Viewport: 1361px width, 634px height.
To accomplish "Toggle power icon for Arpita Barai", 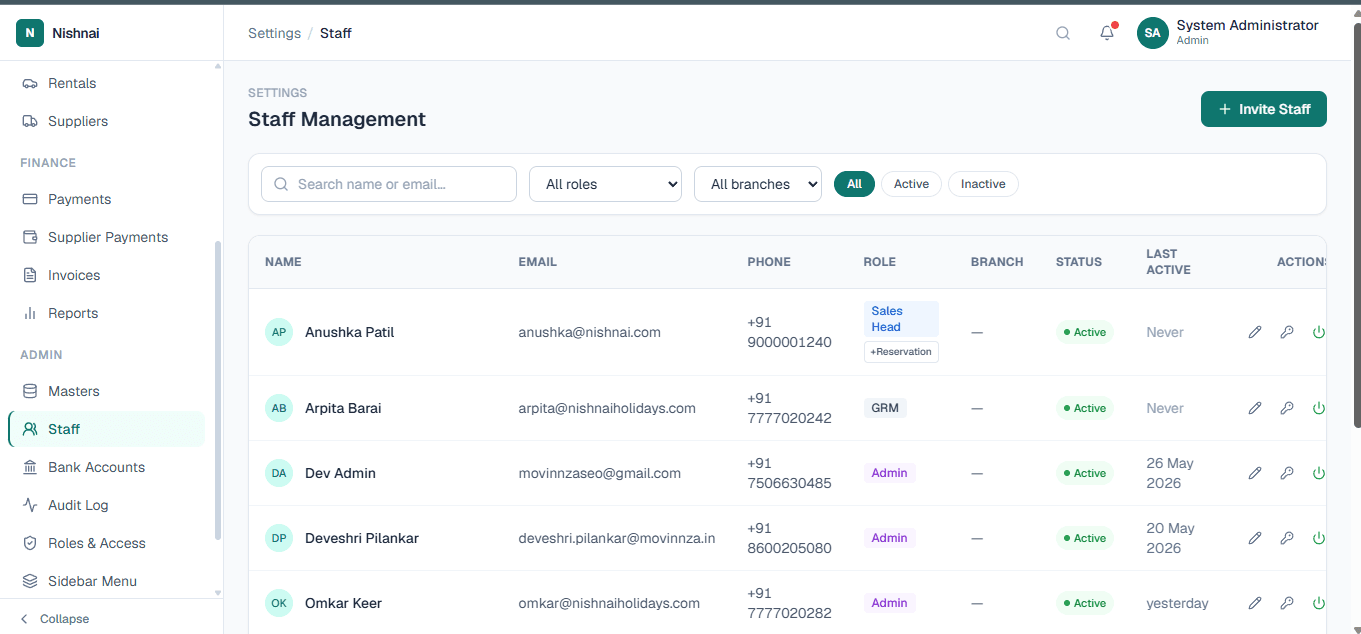I will 1319,408.
